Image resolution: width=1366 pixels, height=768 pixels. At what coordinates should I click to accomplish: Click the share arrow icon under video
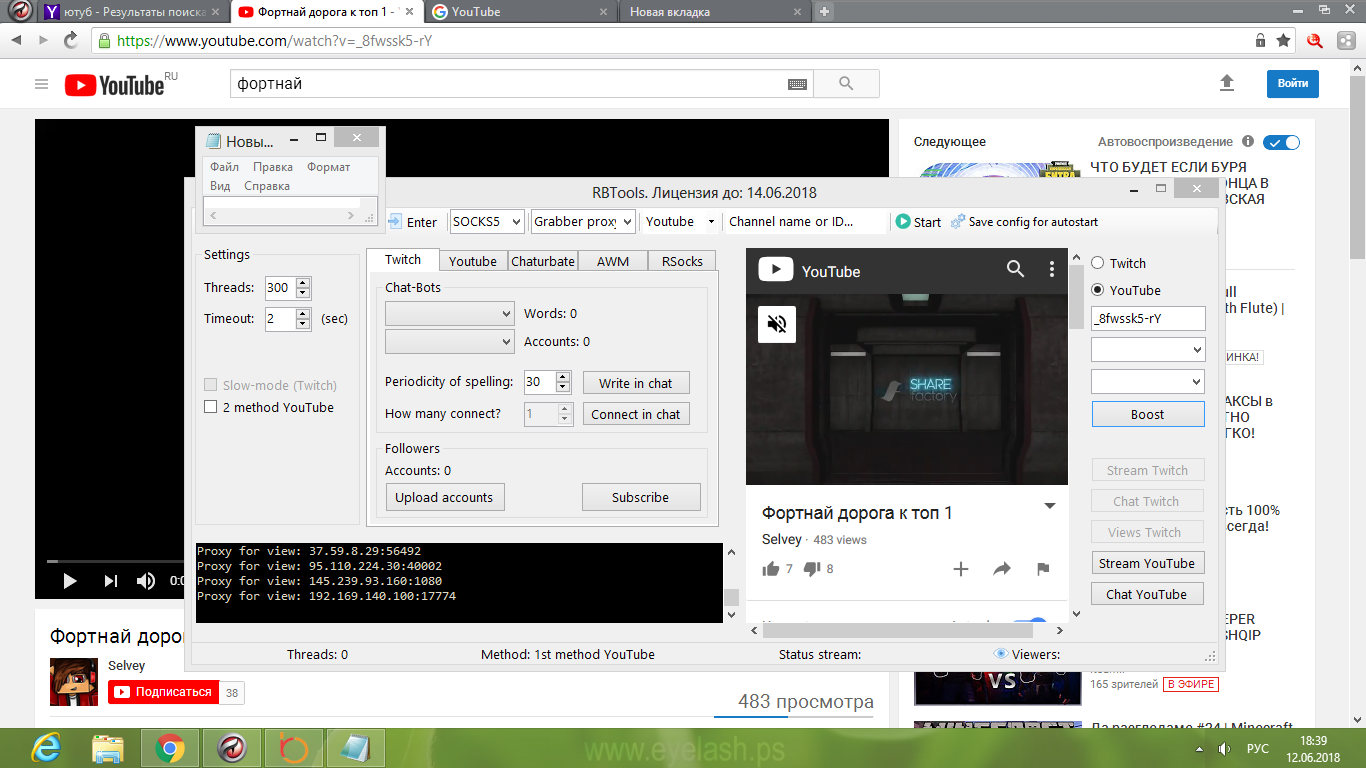click(x=1001, y=568)
